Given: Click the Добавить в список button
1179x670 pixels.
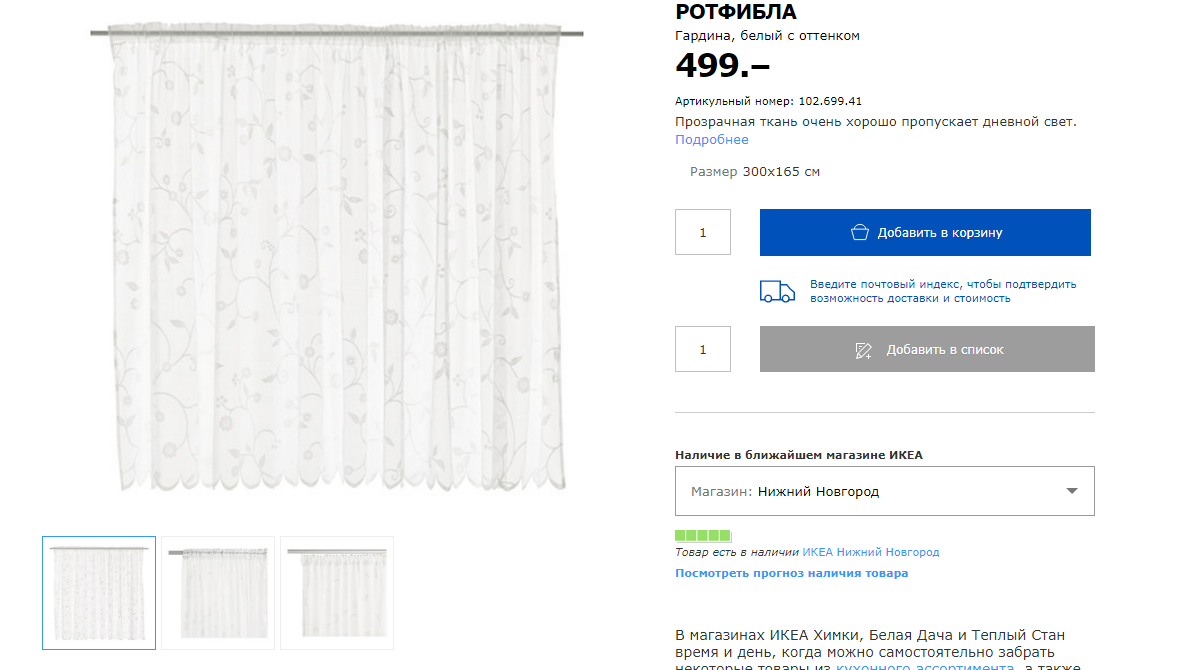Looking at the screenshot, I should (927, 349).
